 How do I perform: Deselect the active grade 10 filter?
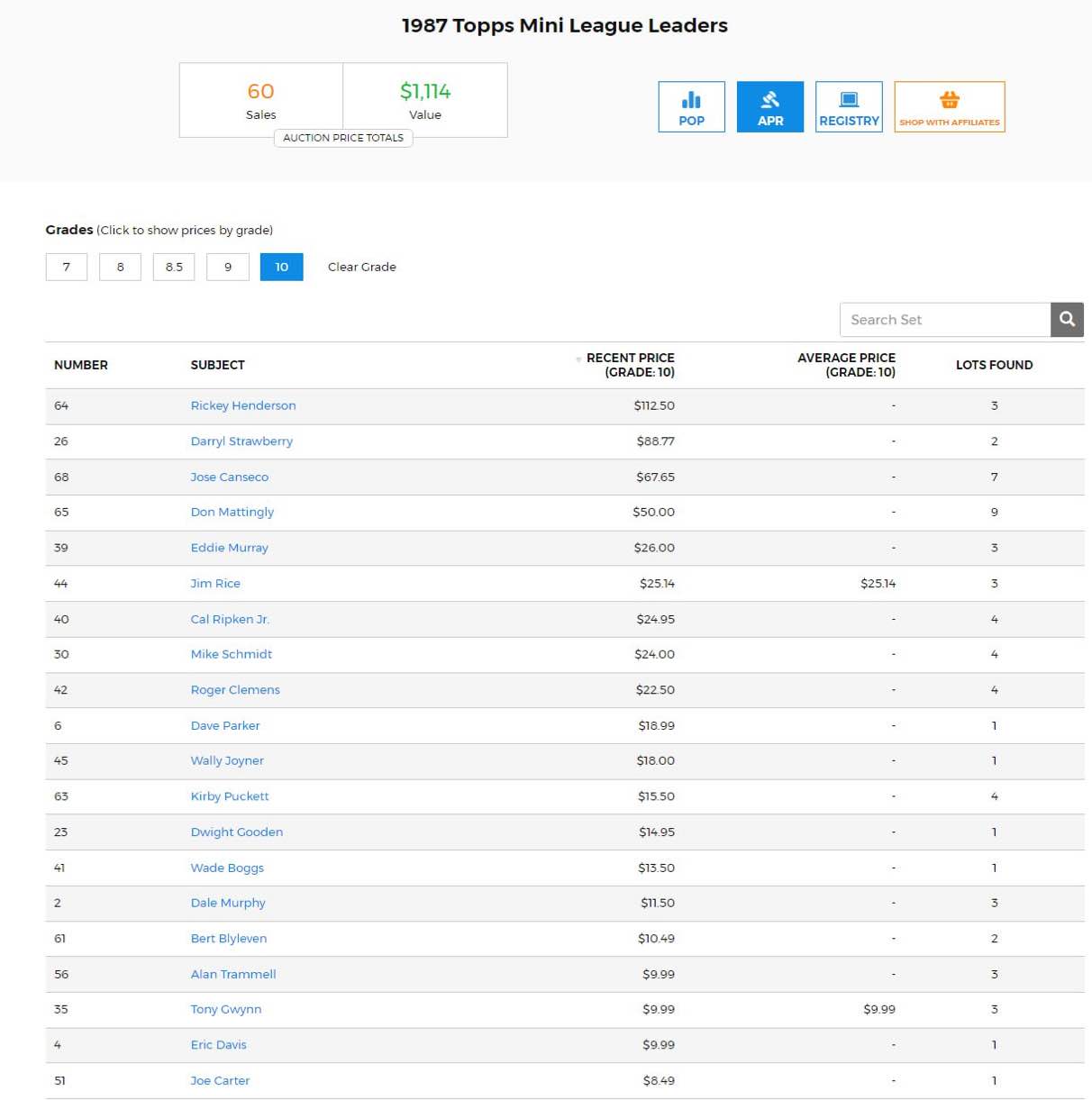click(282, 267)
